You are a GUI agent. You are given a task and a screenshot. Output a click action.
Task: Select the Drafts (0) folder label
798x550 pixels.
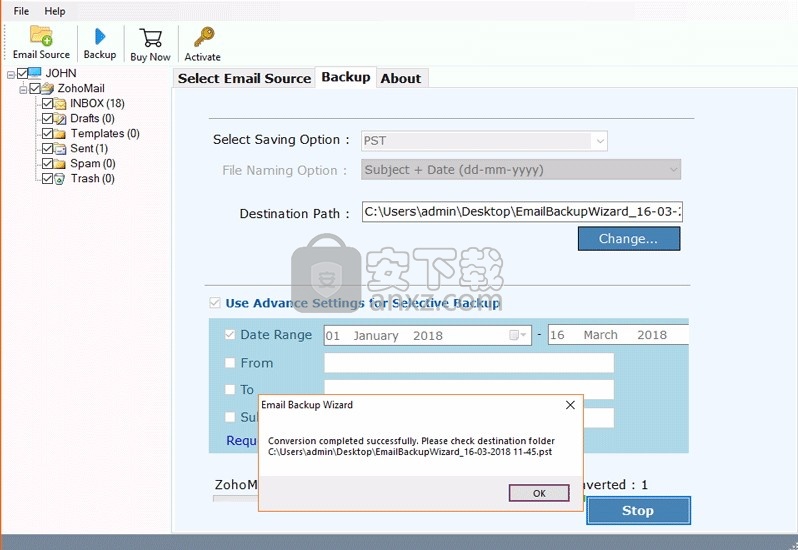(x=92, y=119)
